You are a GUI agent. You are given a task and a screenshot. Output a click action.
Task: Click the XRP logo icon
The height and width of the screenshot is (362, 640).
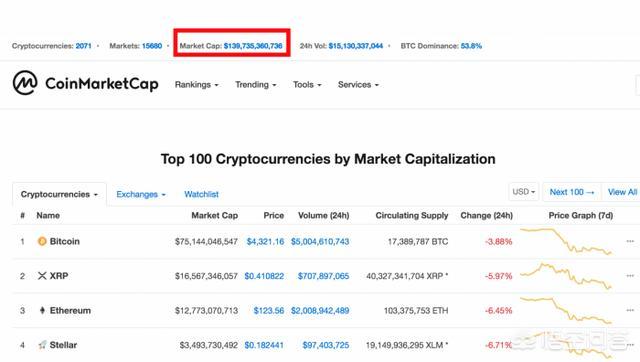pyautogui.click(x=42, y=276)
